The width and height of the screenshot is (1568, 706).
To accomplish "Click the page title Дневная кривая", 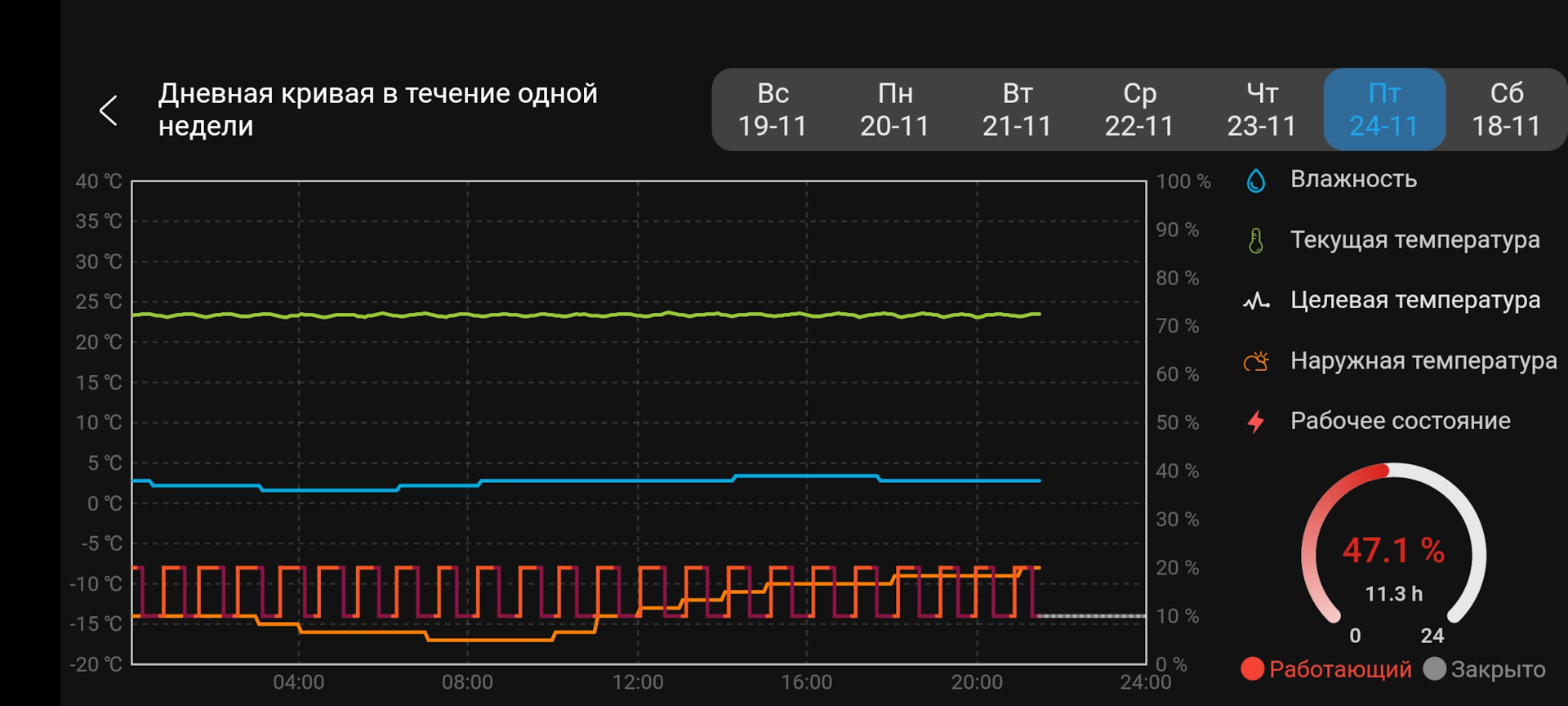I will 378,109.
